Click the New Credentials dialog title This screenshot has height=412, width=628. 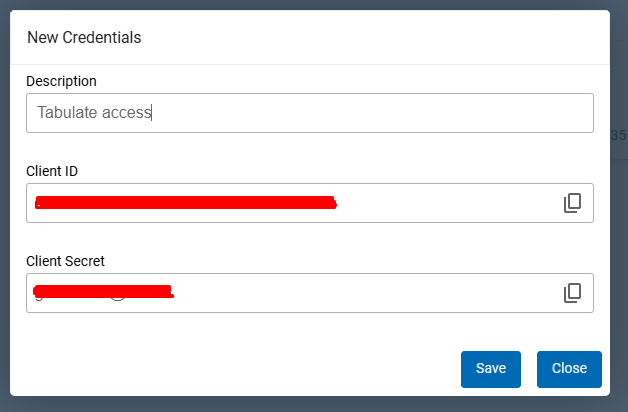pos(84,38)
